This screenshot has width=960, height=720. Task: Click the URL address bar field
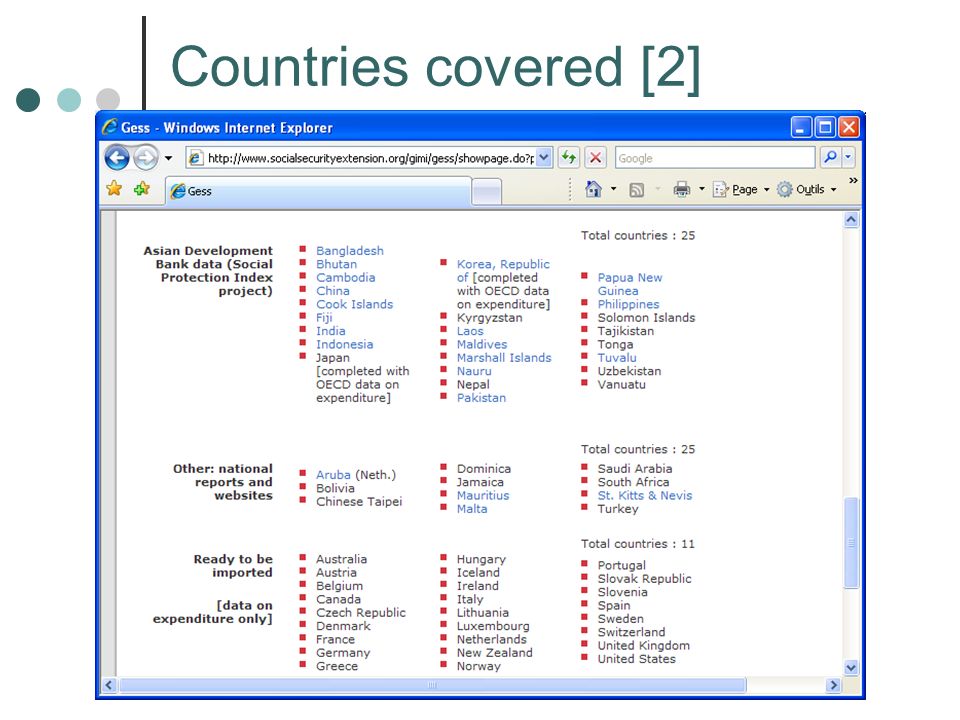click(x=361, y=158)
